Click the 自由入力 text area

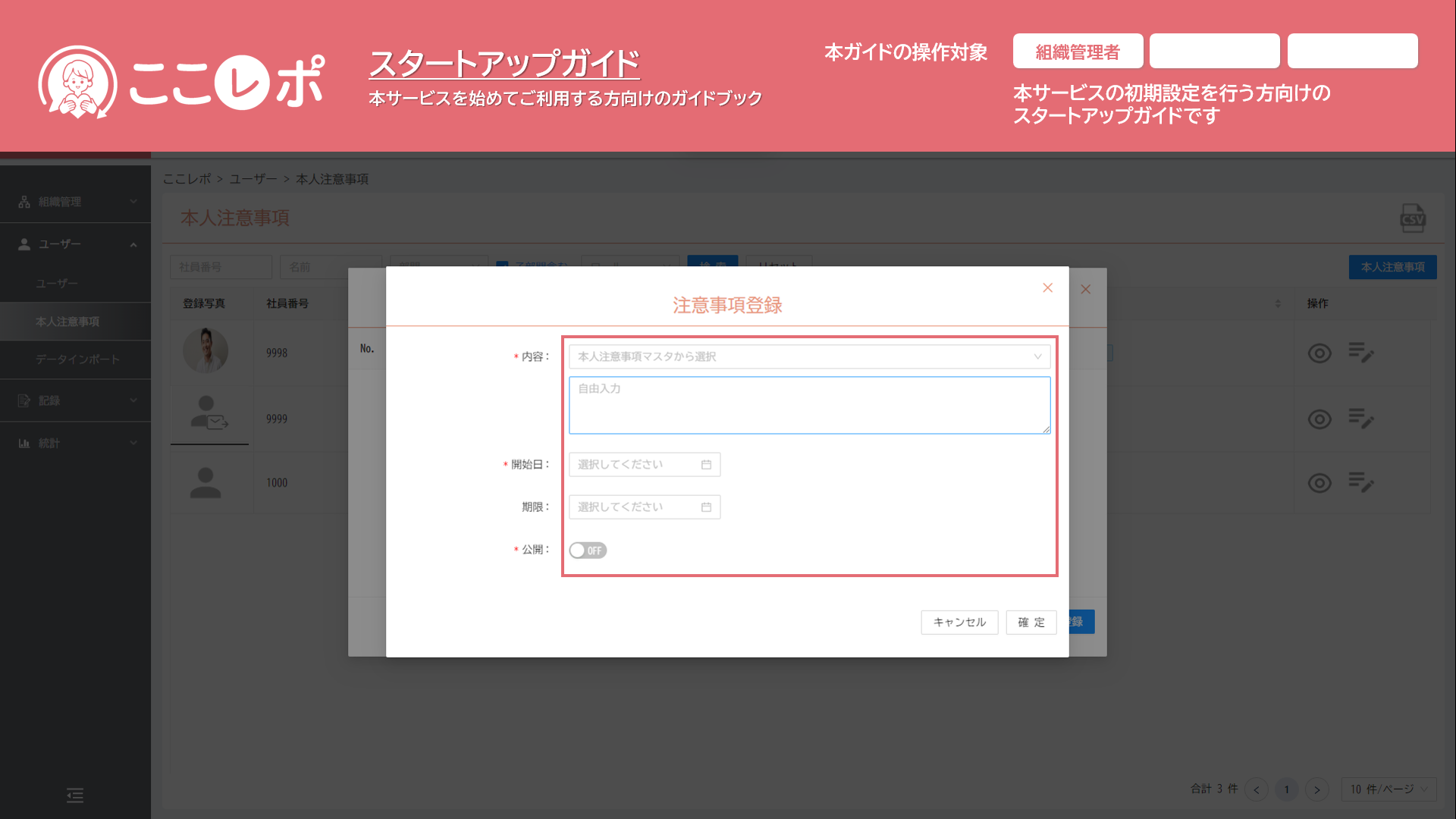[809, 406]
